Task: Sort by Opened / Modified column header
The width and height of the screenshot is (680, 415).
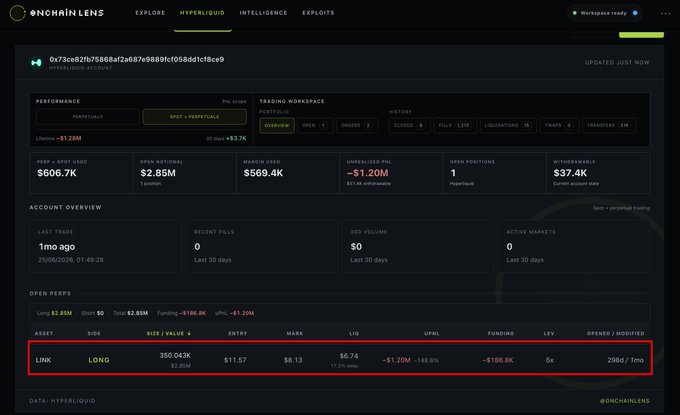Action: click(615, 333)
